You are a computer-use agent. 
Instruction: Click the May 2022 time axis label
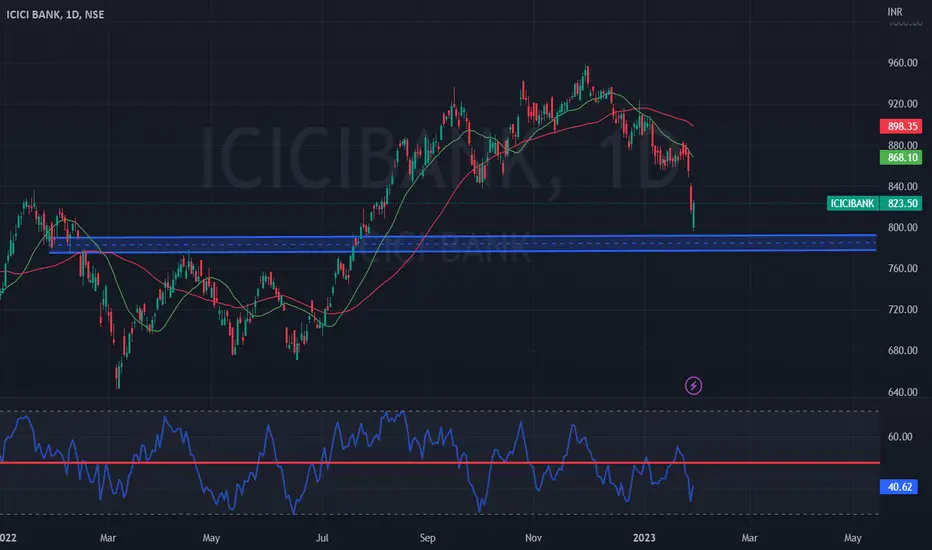[211, 538]
